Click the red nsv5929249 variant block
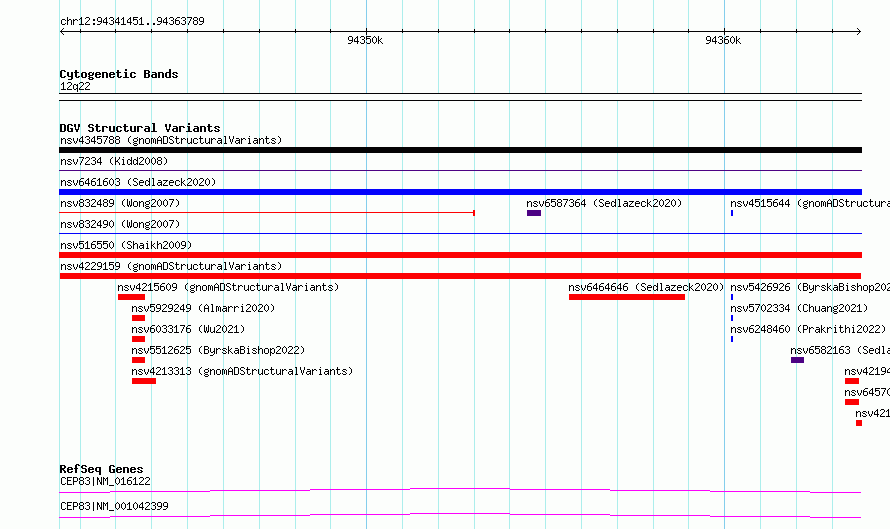This screenshot has width=890, height=529. (138, 318)
